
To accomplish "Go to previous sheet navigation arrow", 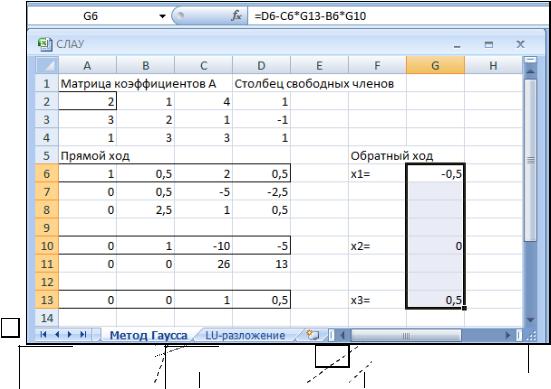I will pyautogui.click(x=57, y=335).
